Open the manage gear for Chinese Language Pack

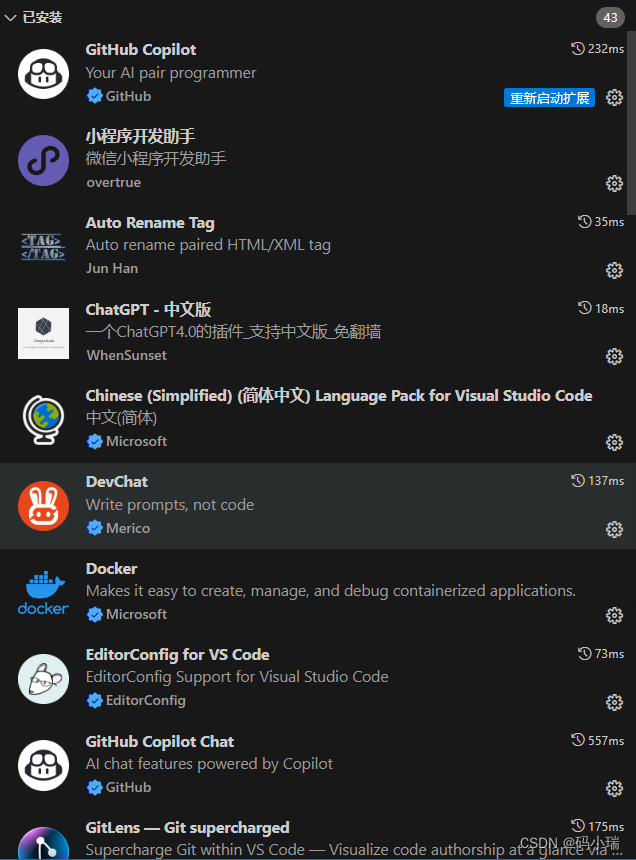coord(614,443)
